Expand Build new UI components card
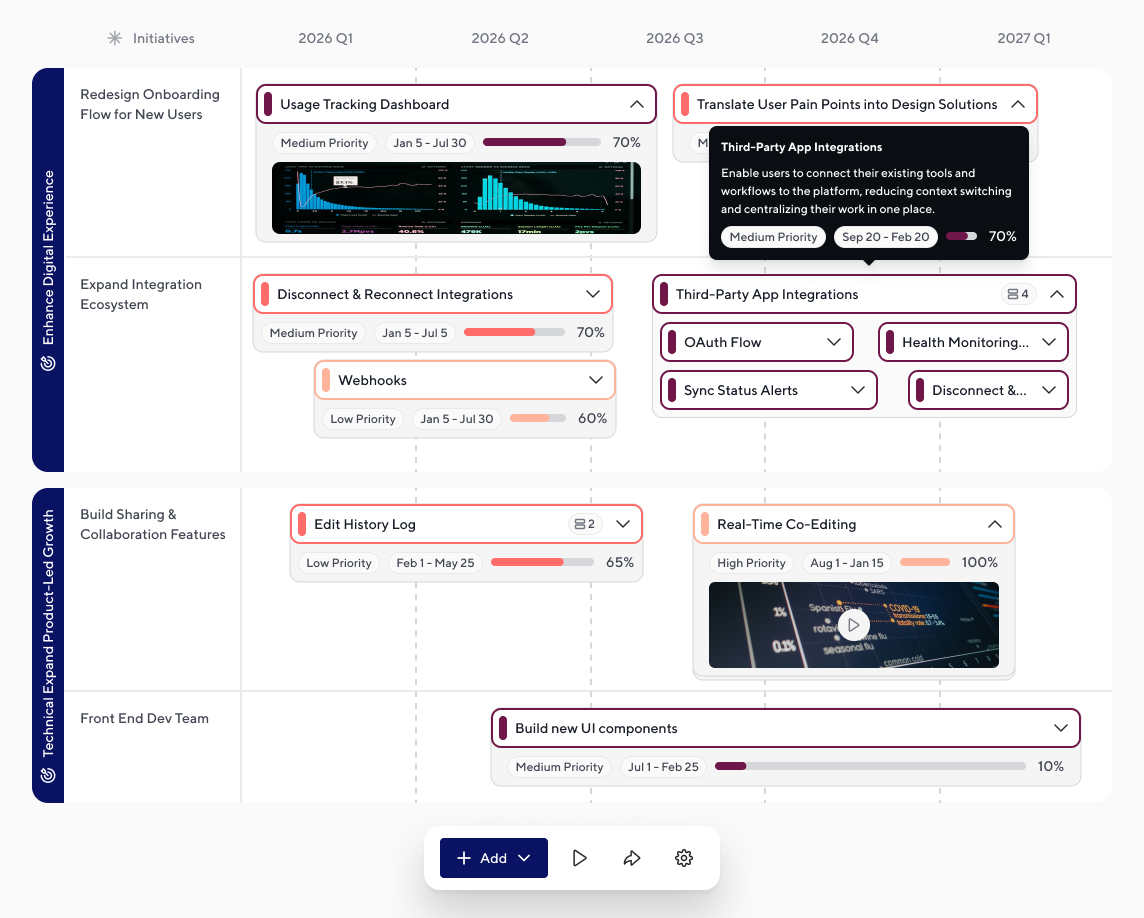Screen dimensions: 1144x918 coord(1061,728)
